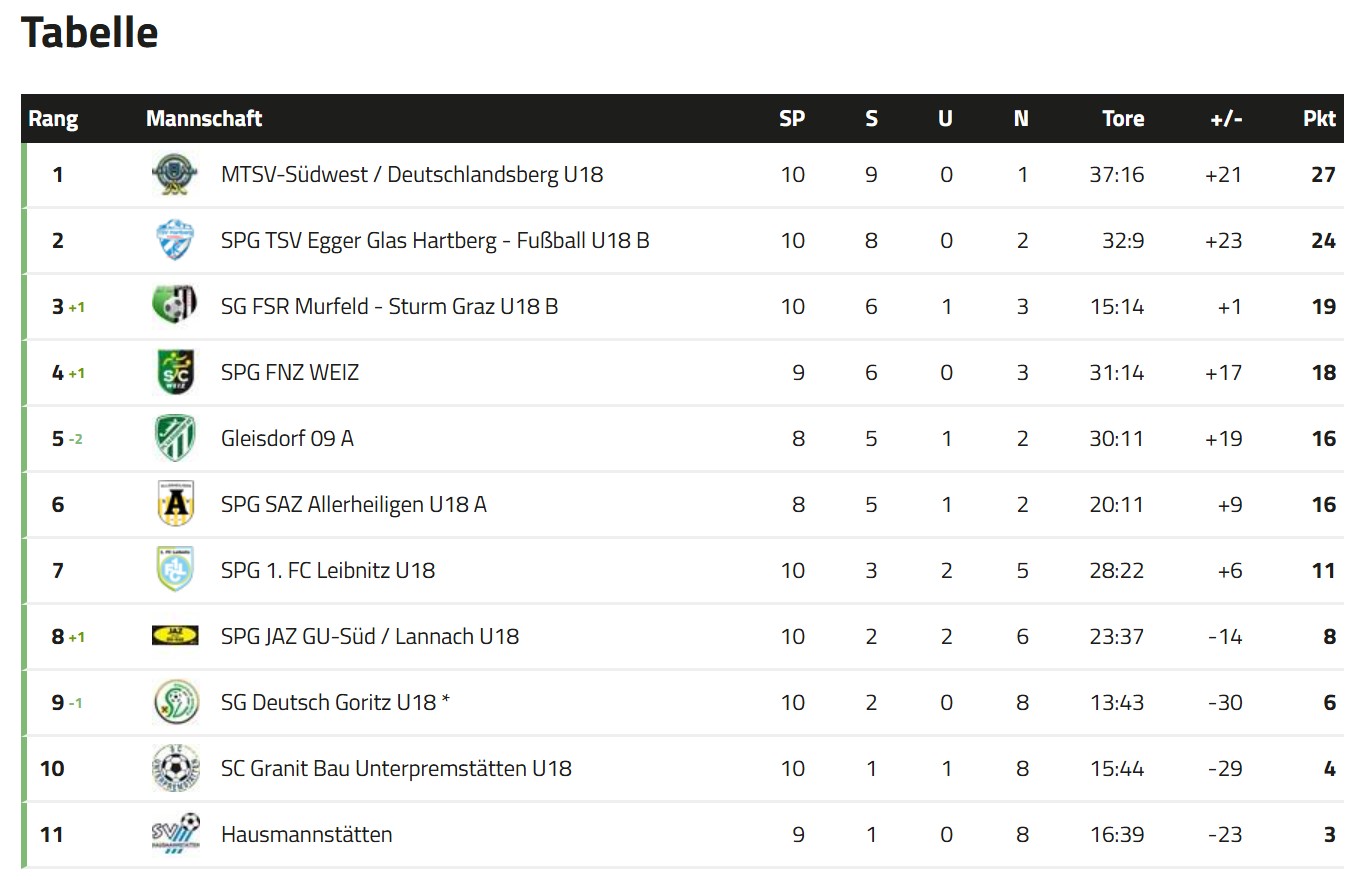Click the SV Hausmannstätten logo
This screenshot has width=1366, height=892.
(175, 833)
